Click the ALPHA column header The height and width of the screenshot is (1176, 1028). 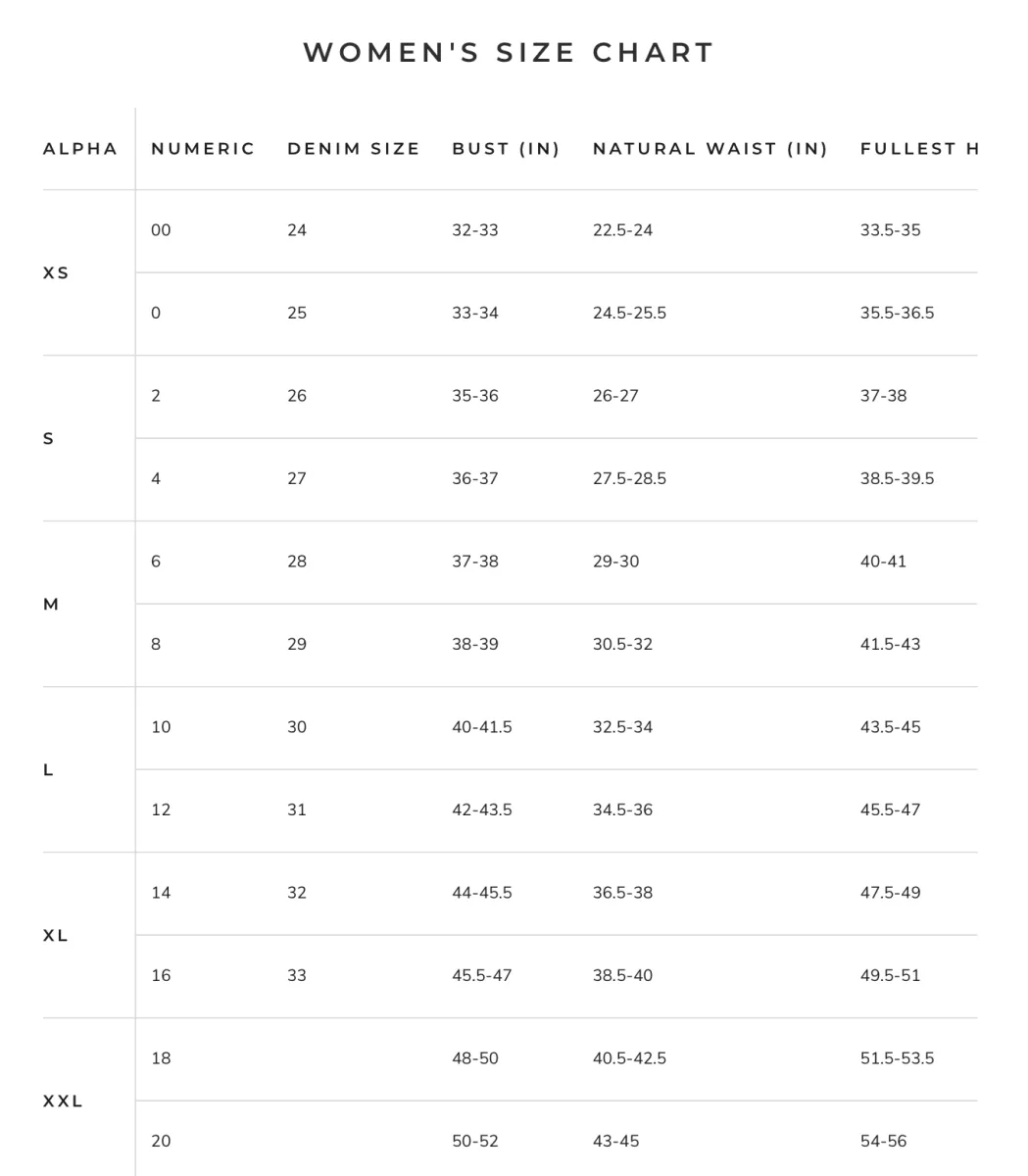[x=80, y=149]
